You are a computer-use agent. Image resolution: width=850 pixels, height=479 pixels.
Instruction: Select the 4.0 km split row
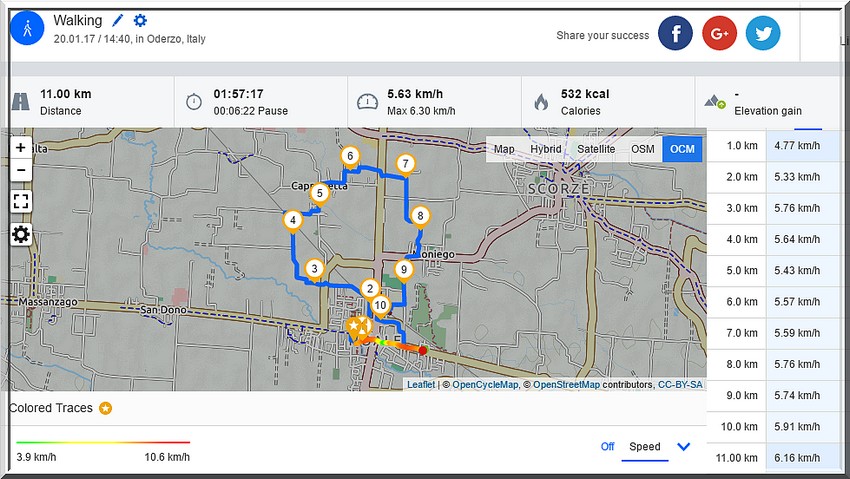point(774,239)
